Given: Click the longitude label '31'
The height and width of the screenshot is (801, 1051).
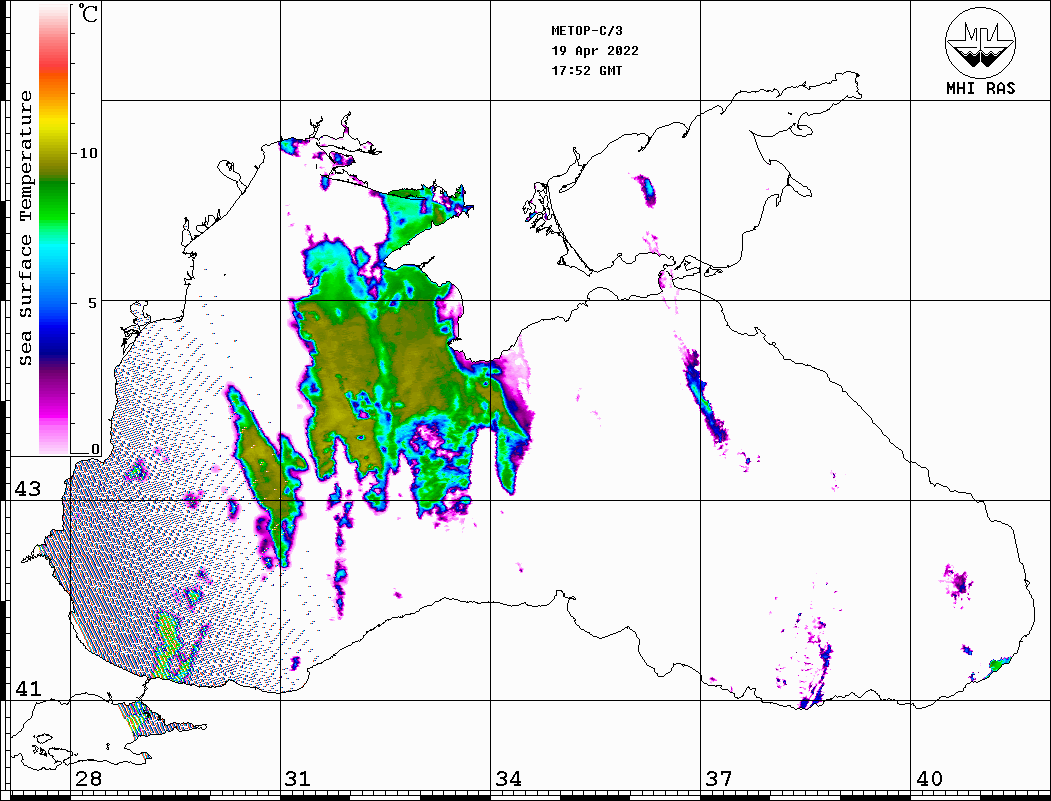Looking at the screenshot, I should pos(298,779).
